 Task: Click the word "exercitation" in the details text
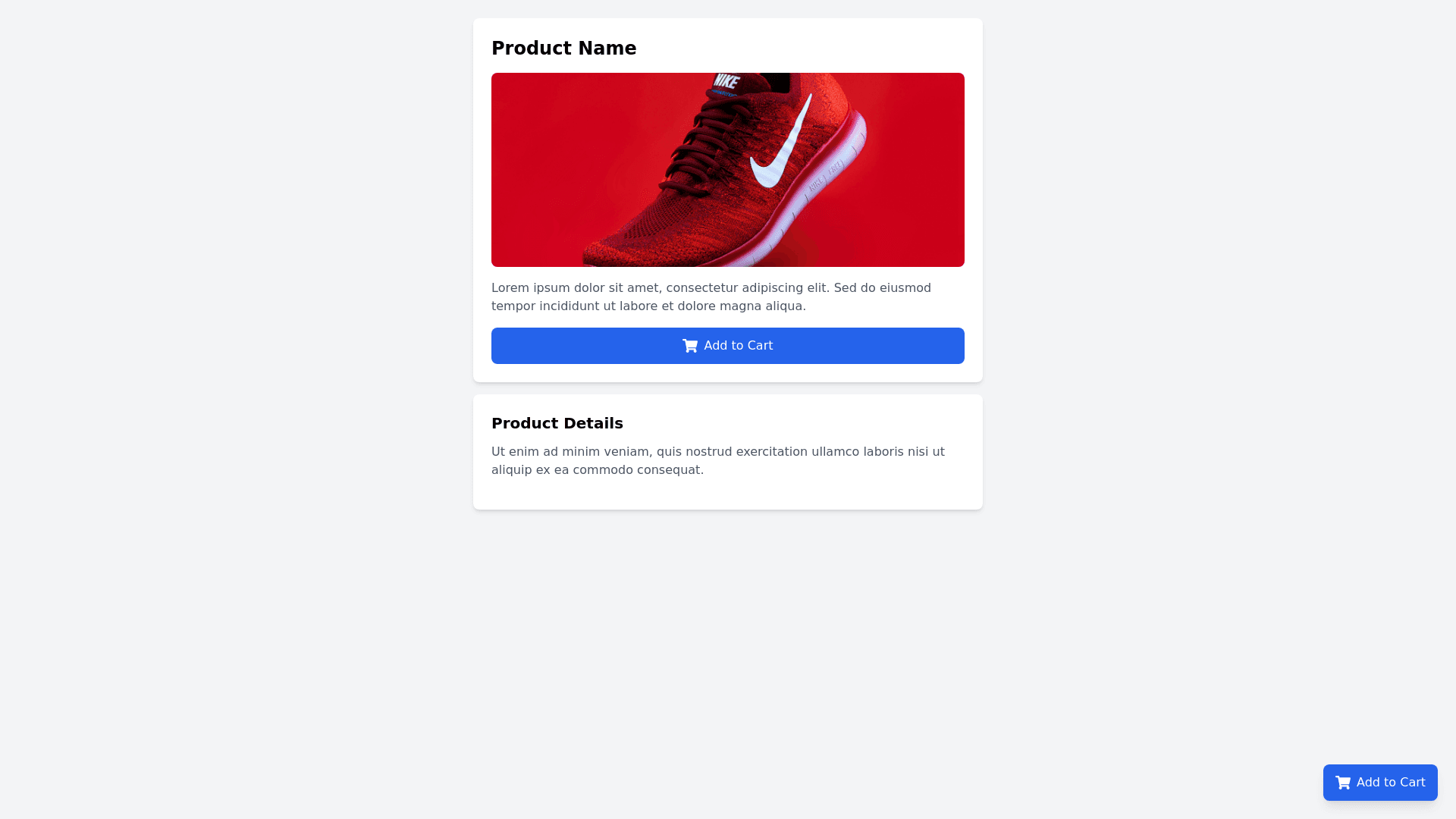tap(771, 452)
